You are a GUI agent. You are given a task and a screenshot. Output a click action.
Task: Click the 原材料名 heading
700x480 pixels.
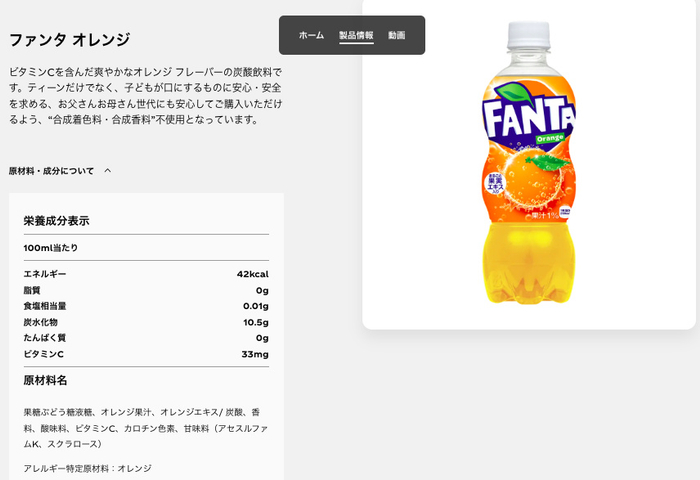click(x=45, y=380)
